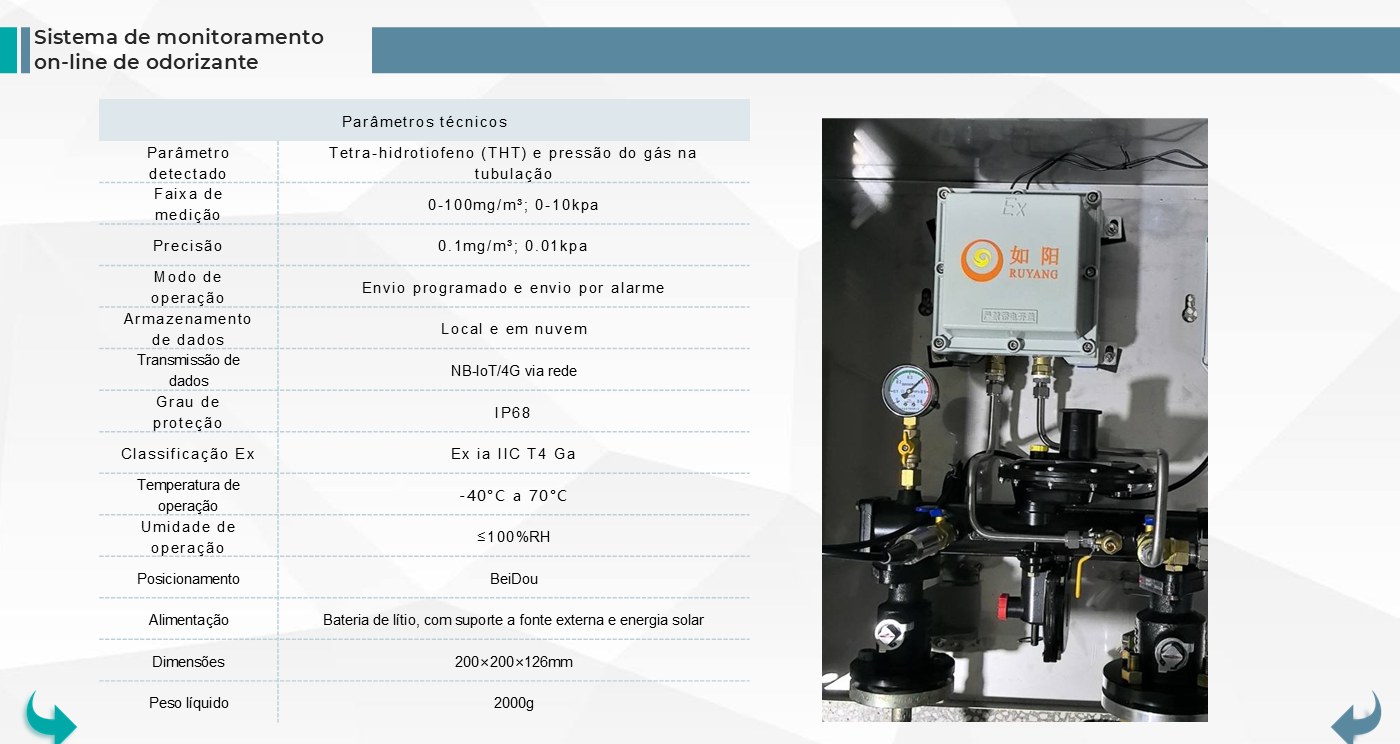Select the value '0.1mg/m³; 0.01kpa'
1400x744 pixels.
pyautogui.click(x=513, y=246)
